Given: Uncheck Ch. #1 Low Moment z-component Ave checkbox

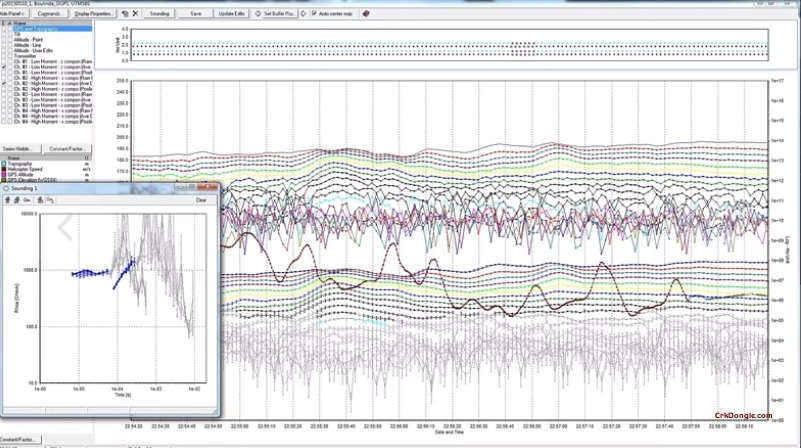Looking at the screenshot, I should [x=4, y=68].
